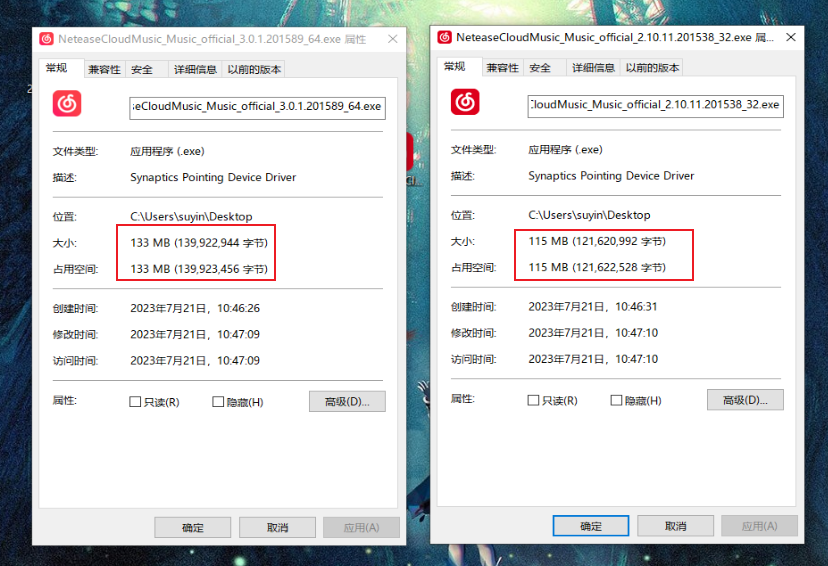Check 只读(R) in the 2.10.11_32.exe properties
828x566 pixels.
(x=533, y=400)
